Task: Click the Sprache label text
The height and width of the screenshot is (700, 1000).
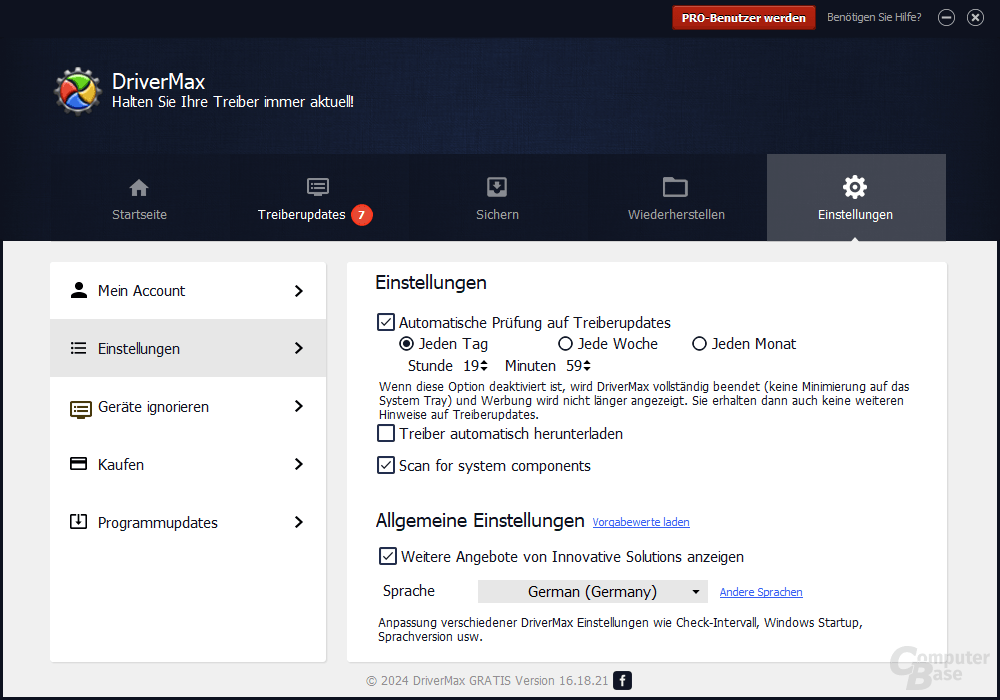Action: (408, 591)
